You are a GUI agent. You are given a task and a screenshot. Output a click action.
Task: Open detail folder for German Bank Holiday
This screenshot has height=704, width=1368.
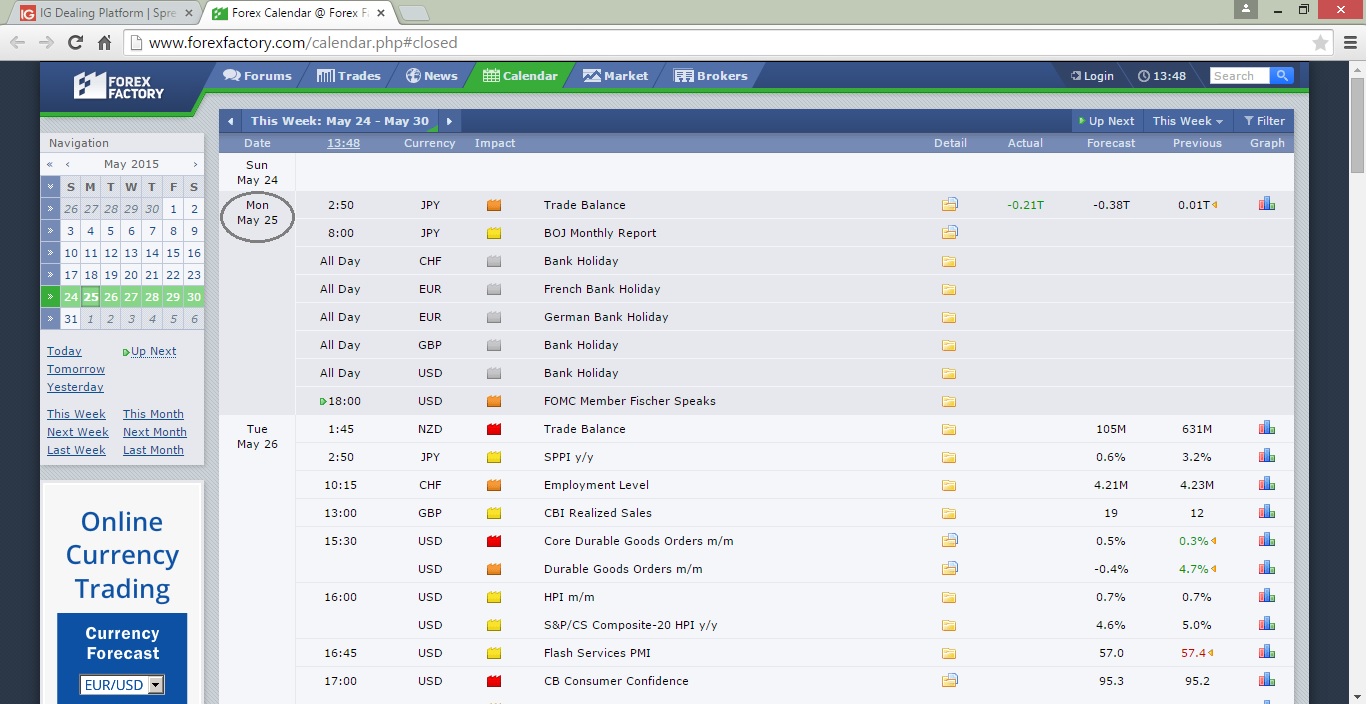click(x=949, y=317)
